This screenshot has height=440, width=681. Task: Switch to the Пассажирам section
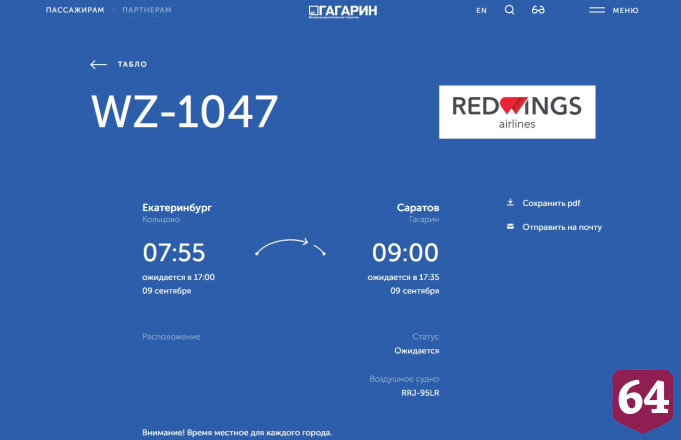[x=75, y=10]
